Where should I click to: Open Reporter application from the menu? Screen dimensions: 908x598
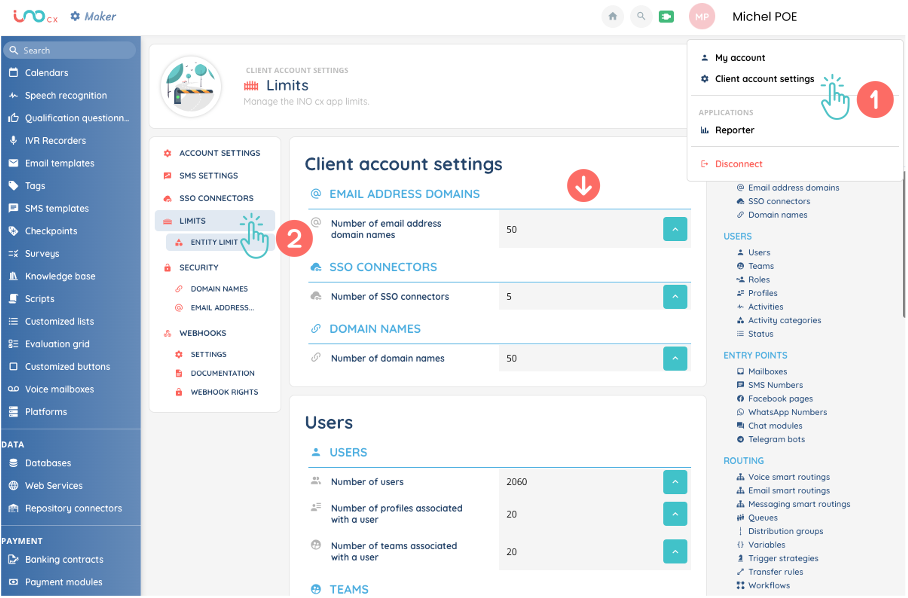coord(734,130)
